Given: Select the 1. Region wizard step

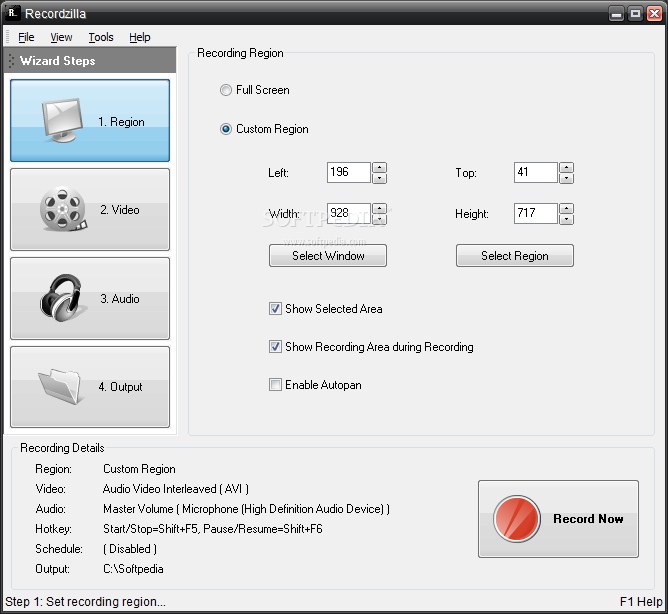Looking at the screenshot, I should [90, 121].
